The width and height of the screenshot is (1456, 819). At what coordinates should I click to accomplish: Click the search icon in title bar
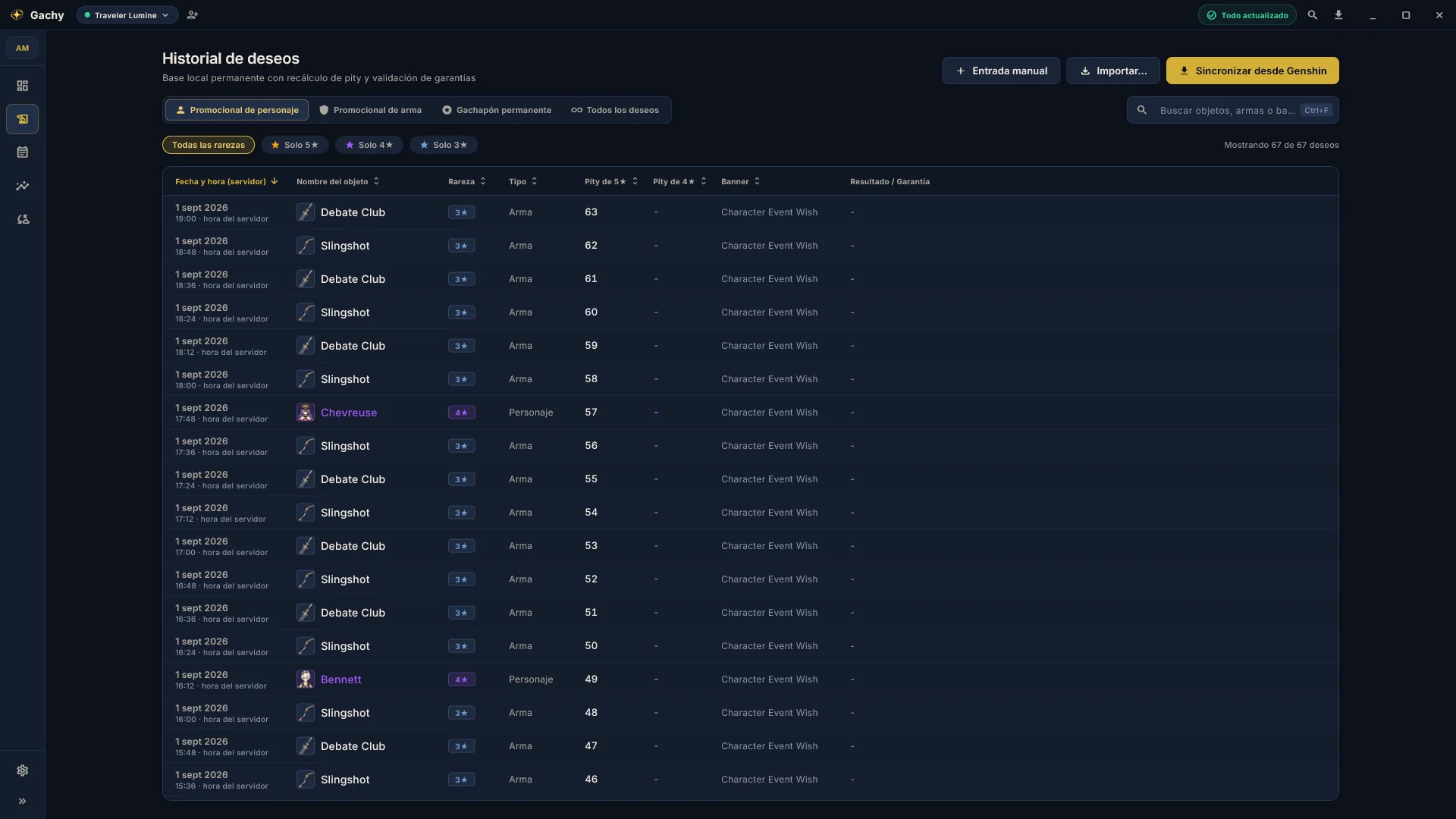1313,15
